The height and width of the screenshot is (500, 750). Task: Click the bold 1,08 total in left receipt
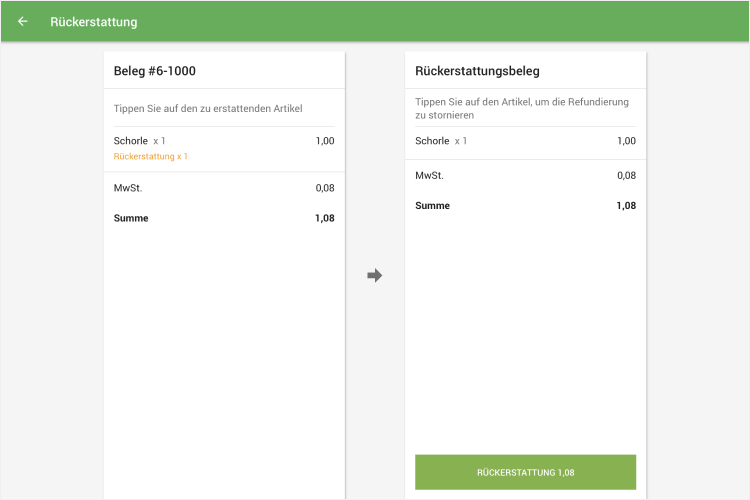click(325, 218)
